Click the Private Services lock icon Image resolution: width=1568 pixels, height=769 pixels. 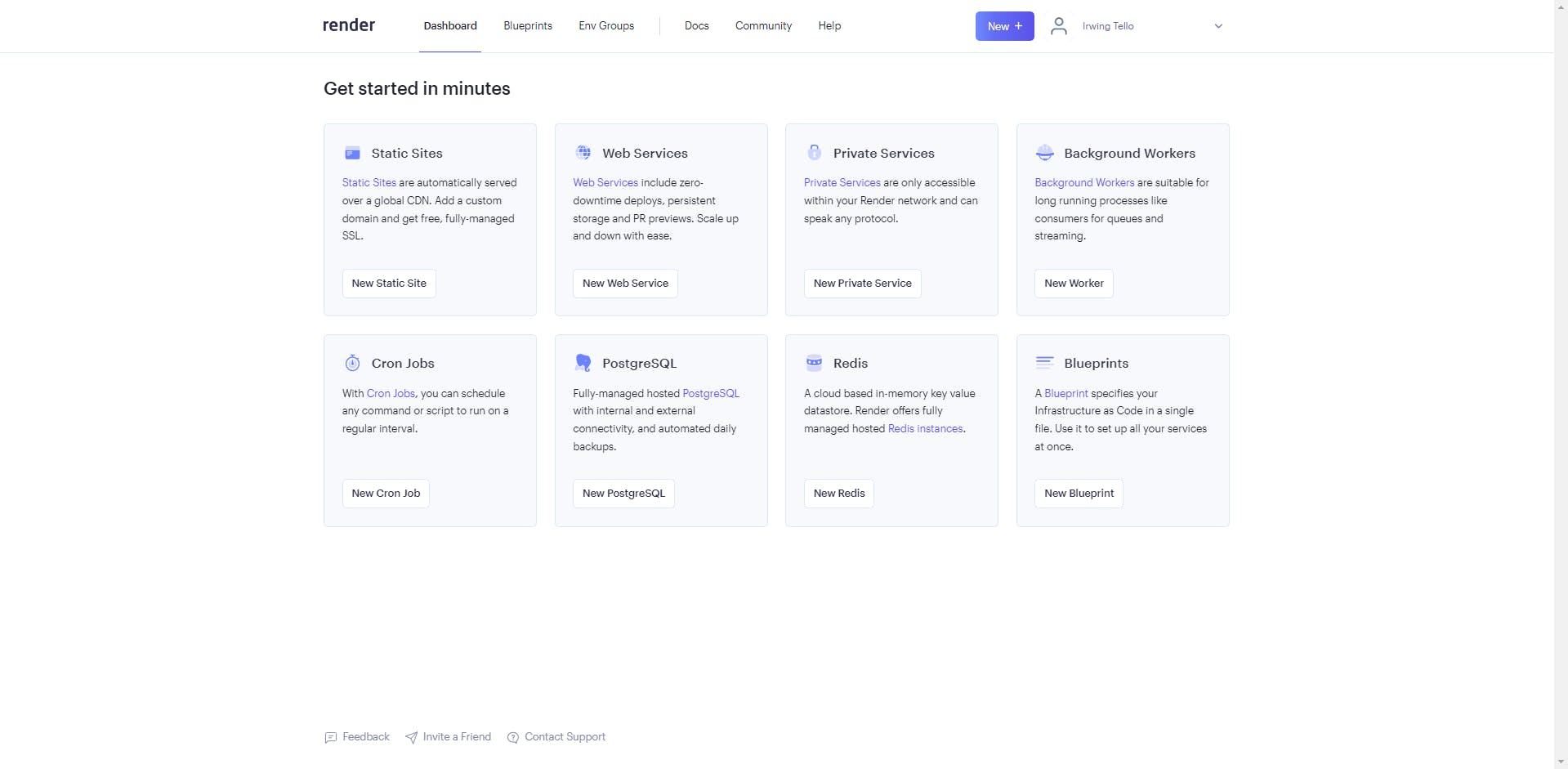tap(815, 152)
